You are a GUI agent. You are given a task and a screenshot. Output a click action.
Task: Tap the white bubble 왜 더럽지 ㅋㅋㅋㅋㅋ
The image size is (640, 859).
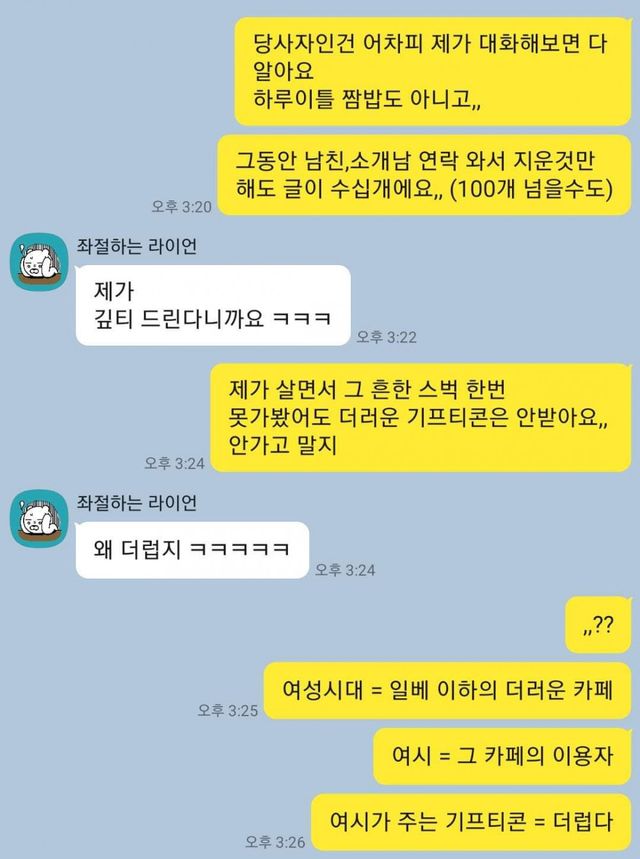(192, 549)
